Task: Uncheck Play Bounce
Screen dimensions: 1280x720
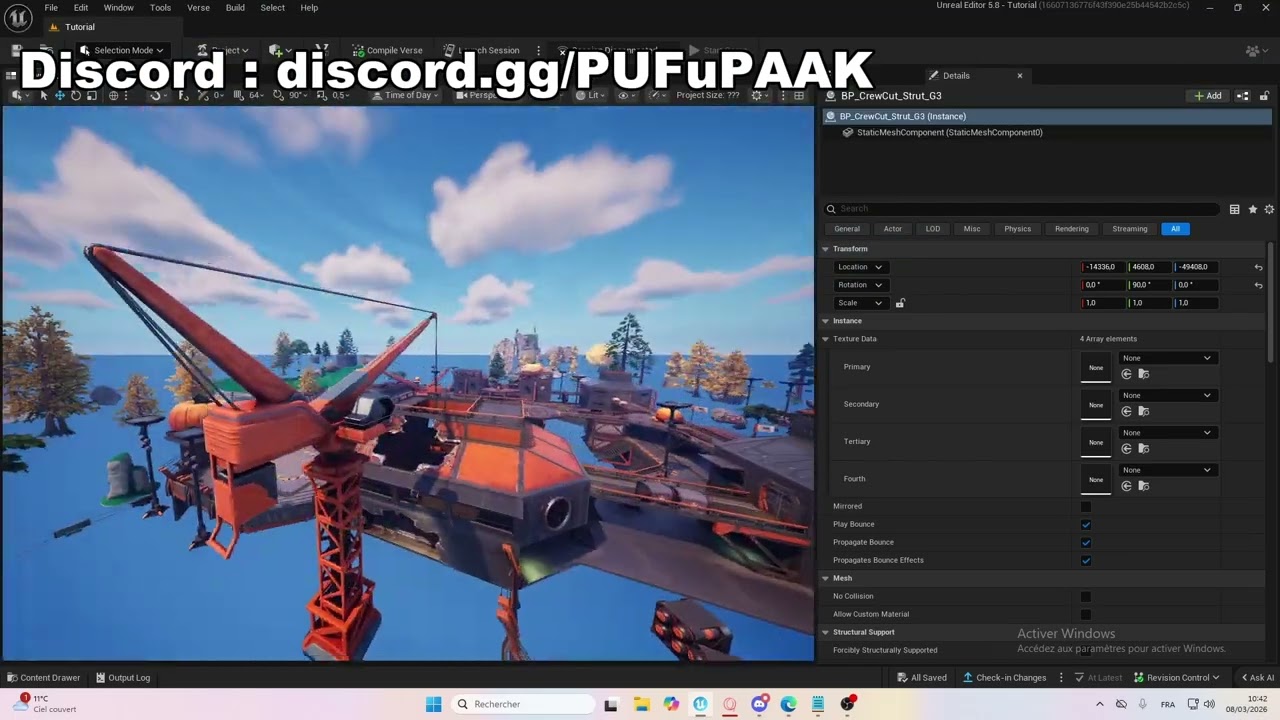Action: click(1086, 525)
